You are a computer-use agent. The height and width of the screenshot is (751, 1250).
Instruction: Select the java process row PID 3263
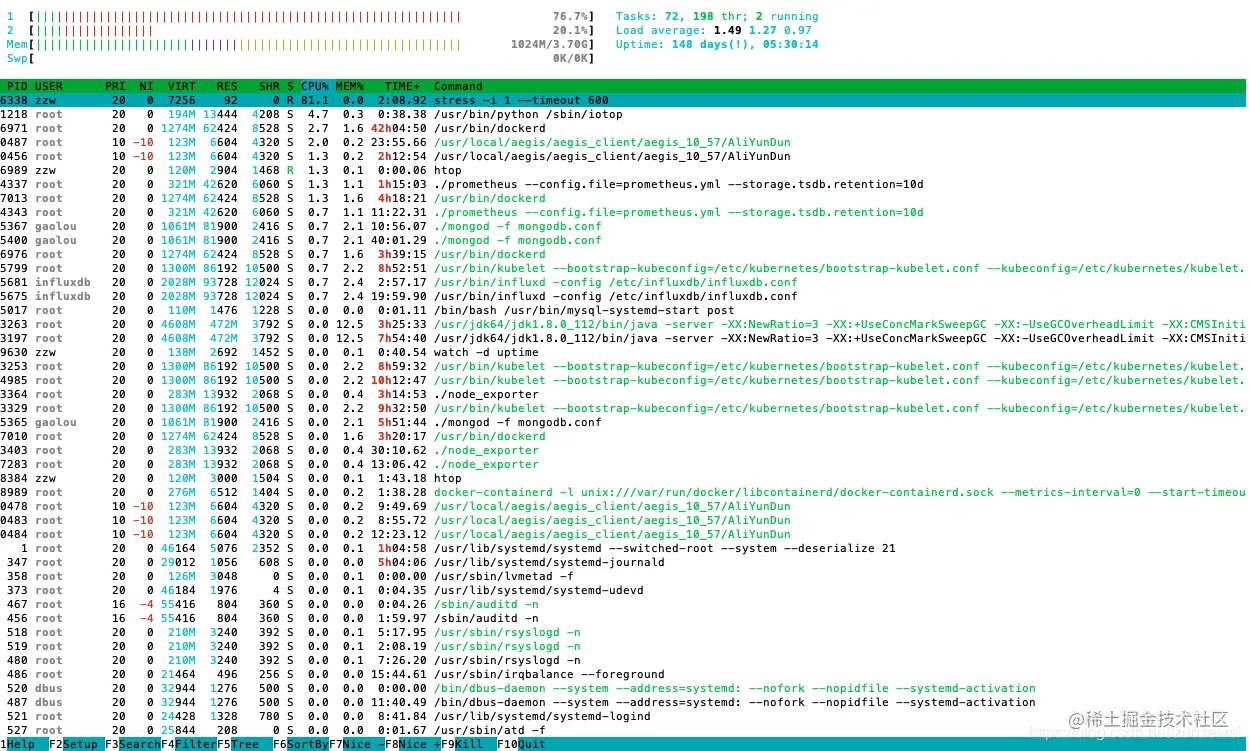pyautogui.click(x=623, y=324)
